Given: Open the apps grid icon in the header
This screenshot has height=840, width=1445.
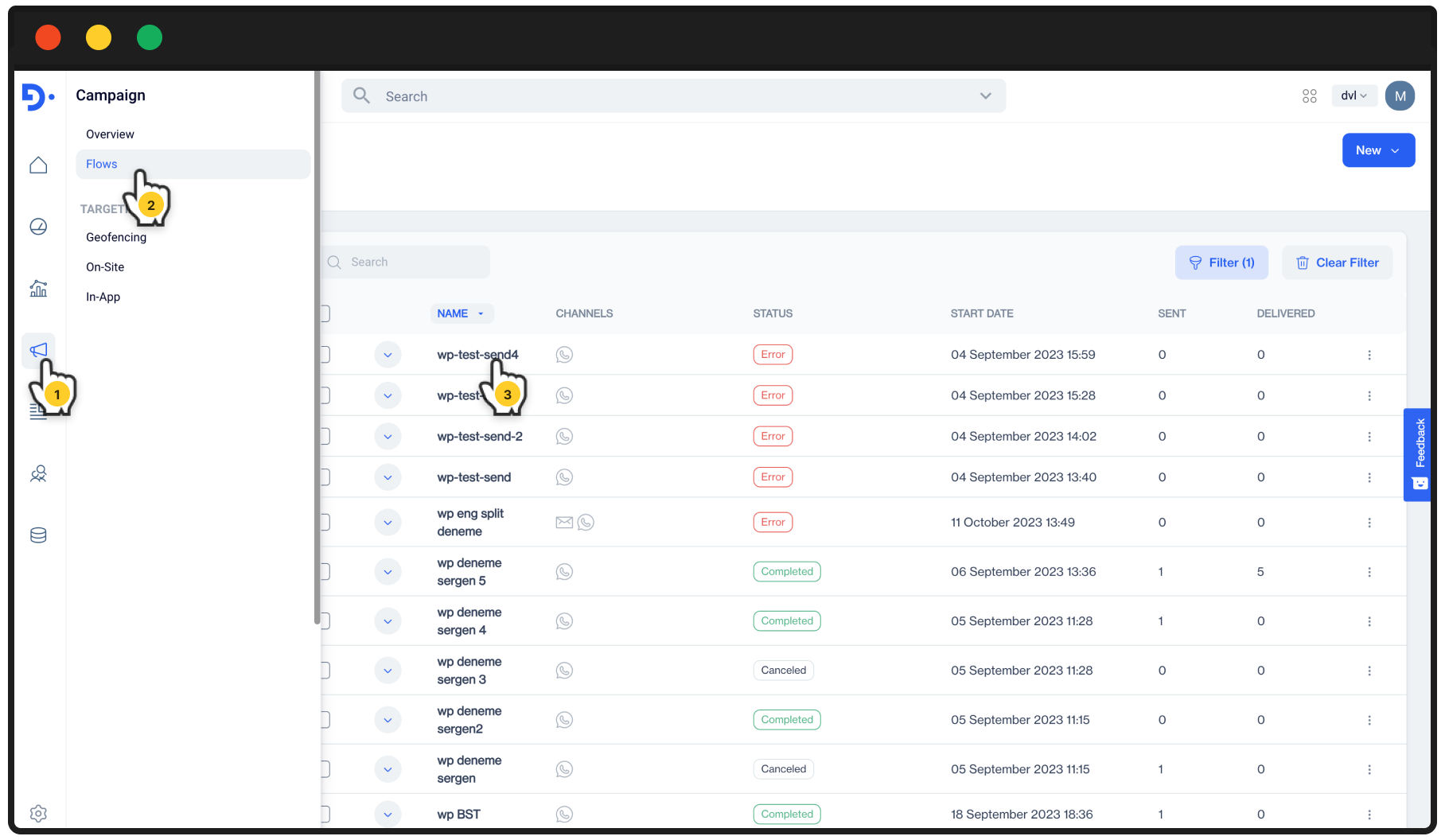Looking at the screenshot, I should pos(1309,96).
